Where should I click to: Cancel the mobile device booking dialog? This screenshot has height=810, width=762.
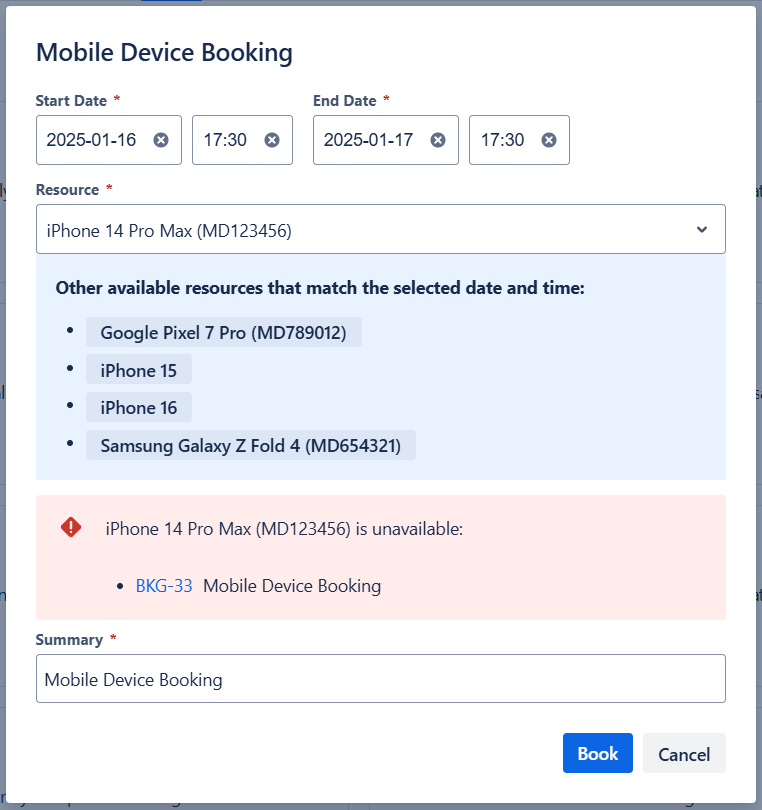coord(684,754)
